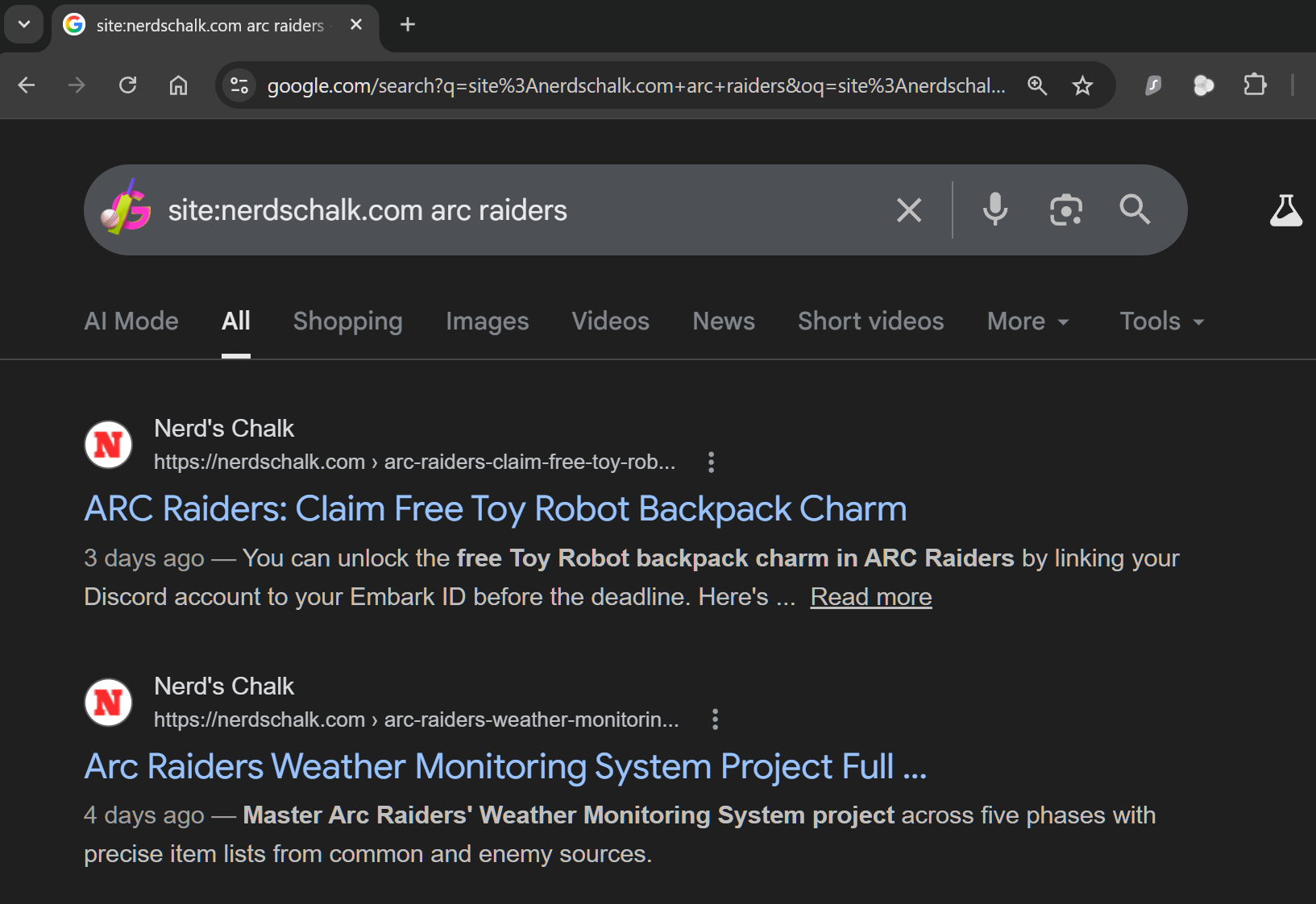Open Google Lens image search

1065,209
